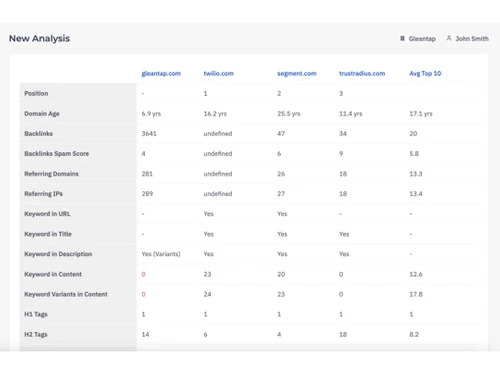Click undefined in the Backlinks Spam Score row

tap(218, 154)
